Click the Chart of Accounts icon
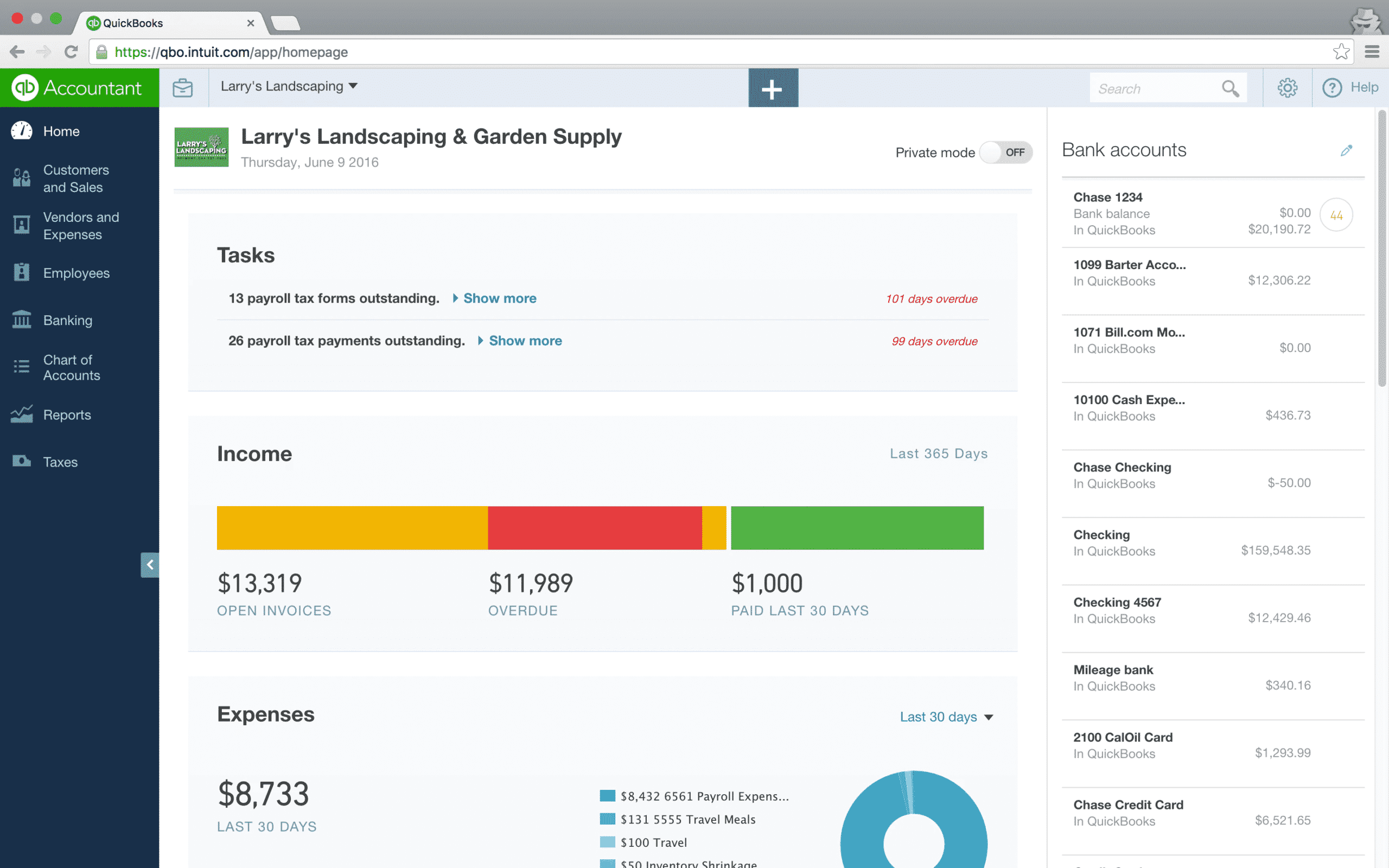Screen dimensions: 1389x868 point(22,368)
